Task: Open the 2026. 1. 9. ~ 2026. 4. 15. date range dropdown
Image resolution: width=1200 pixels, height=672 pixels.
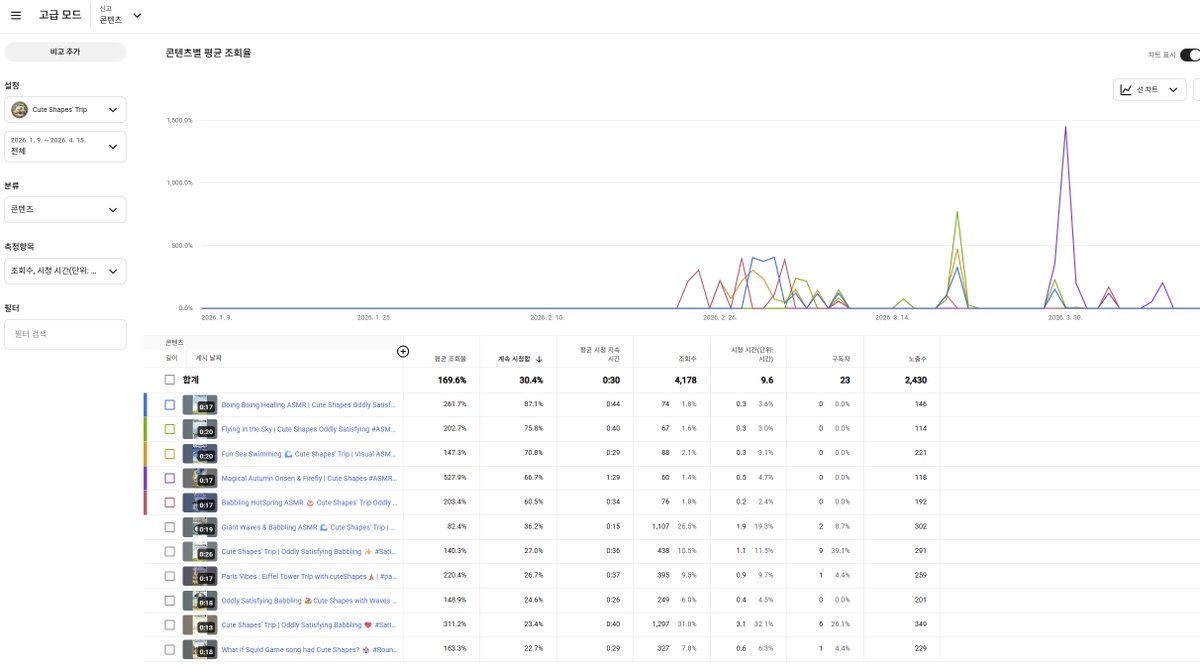Action: click(x=65, y=146)
